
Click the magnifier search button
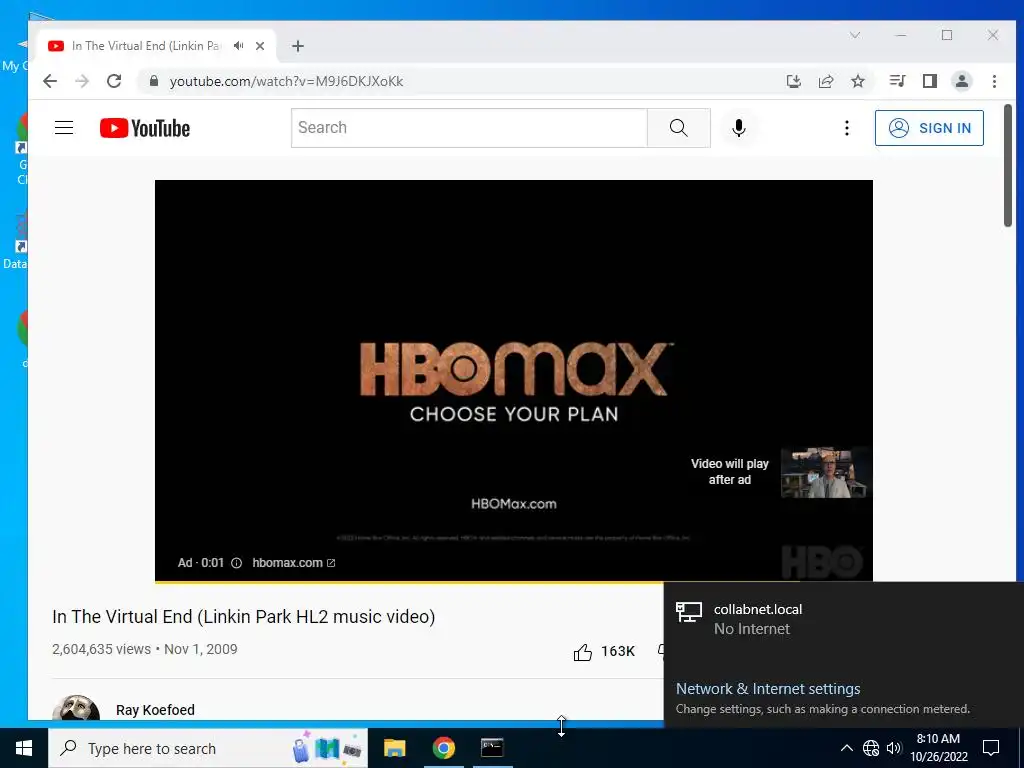pyautogui.click(x=679, y=127)
